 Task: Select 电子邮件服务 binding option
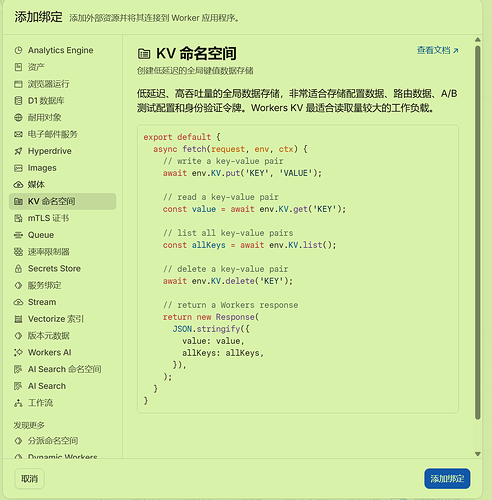click(x=63, y=134)
